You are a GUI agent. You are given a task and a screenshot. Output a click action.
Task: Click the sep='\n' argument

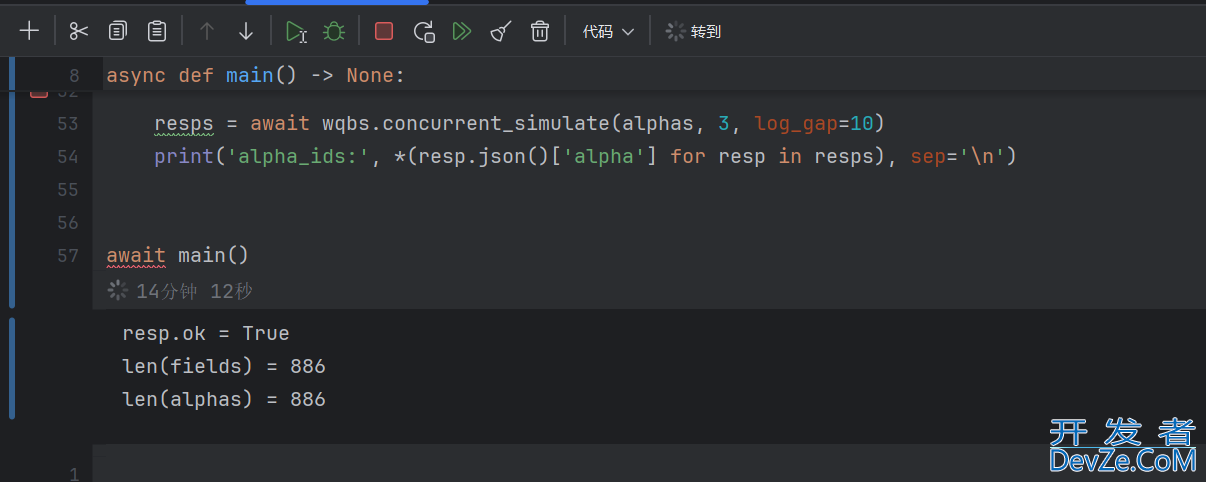tap(958, 157)
